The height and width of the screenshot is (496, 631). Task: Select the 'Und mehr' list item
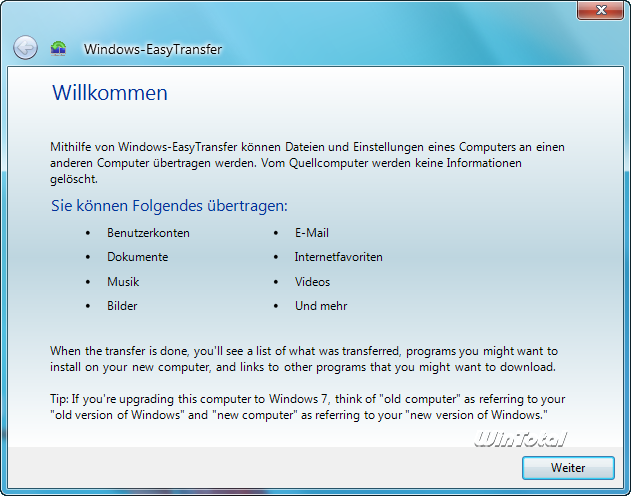tap(321, 306)
